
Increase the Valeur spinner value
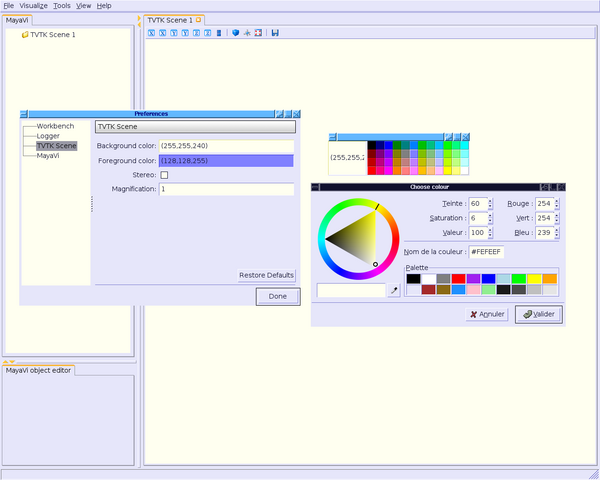click(491, 230)
